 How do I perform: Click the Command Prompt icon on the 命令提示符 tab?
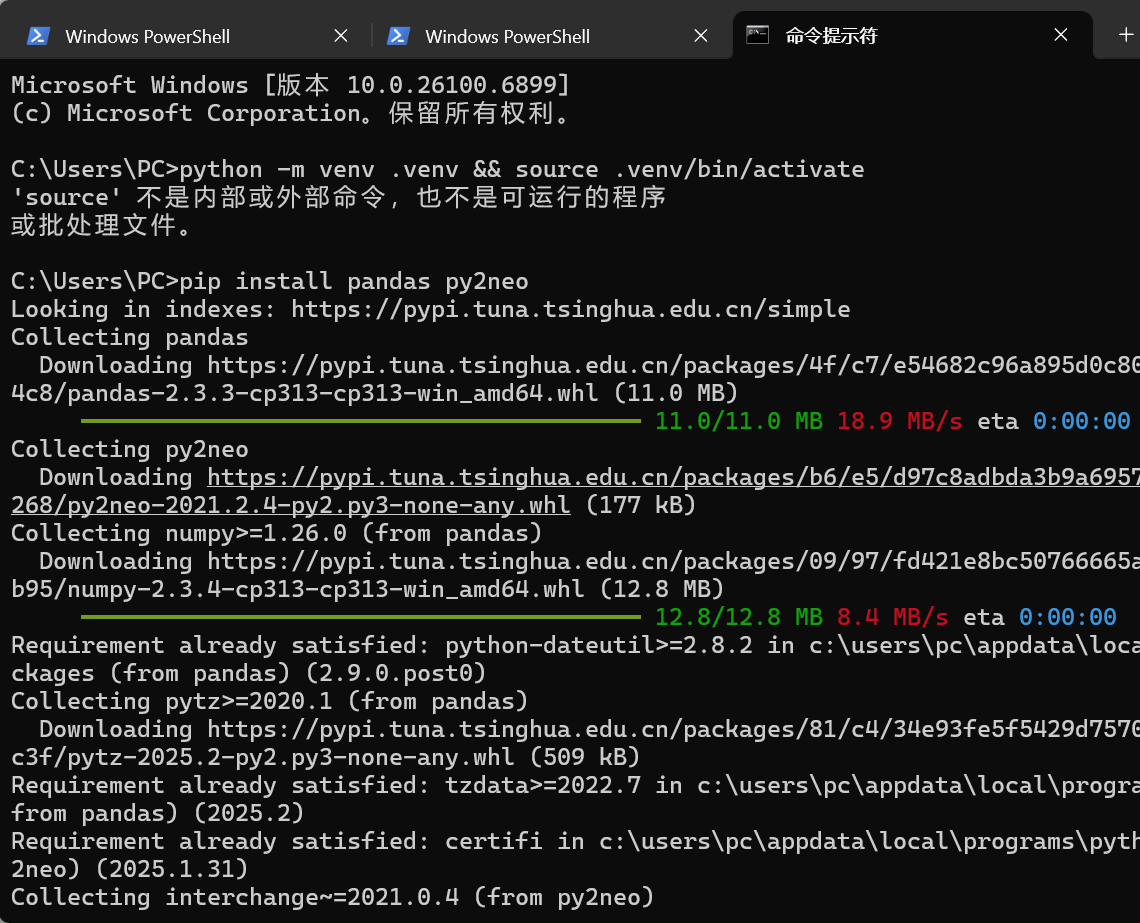757,35
